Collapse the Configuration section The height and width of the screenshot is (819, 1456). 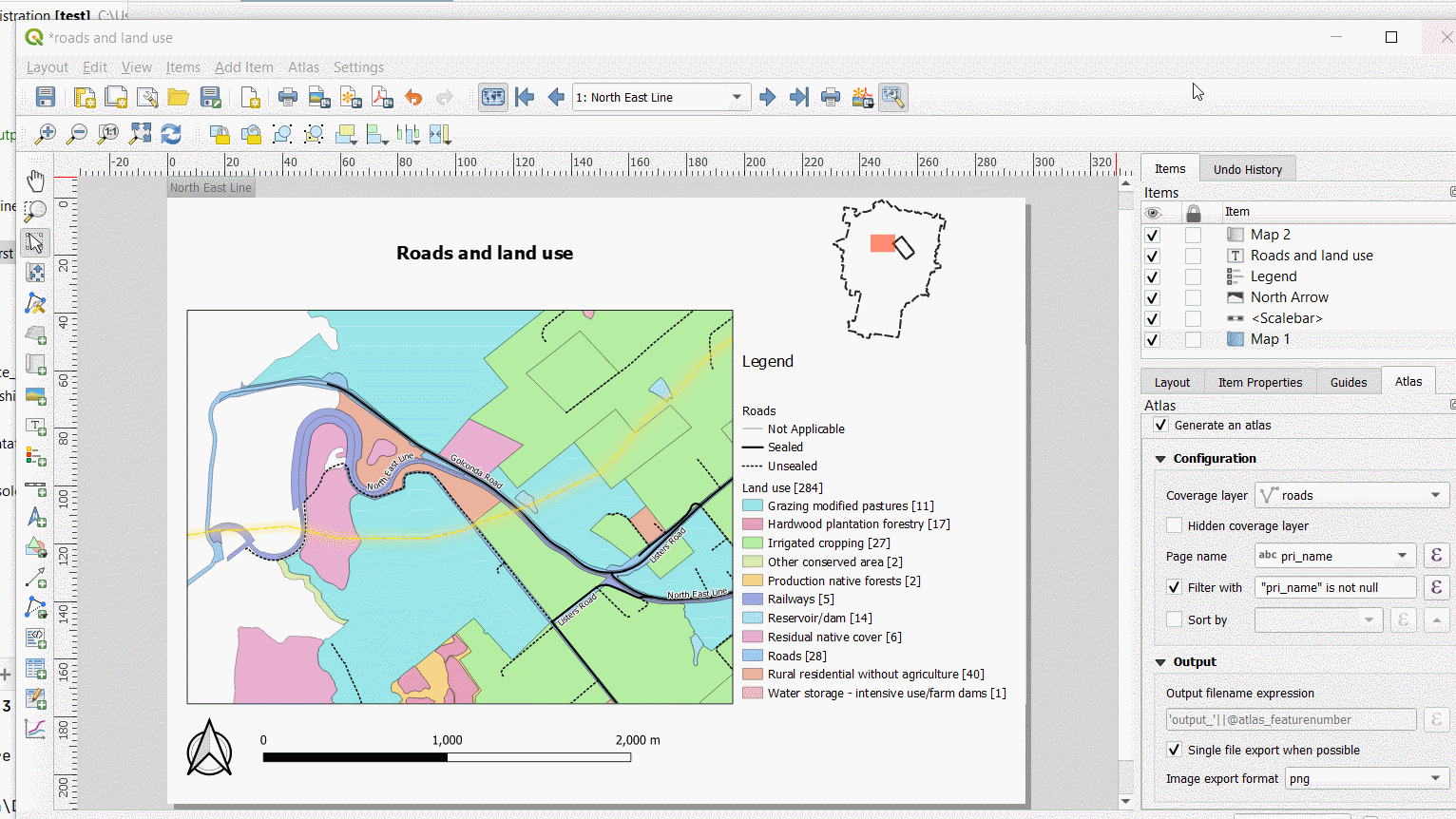[x=1160, y=459]
